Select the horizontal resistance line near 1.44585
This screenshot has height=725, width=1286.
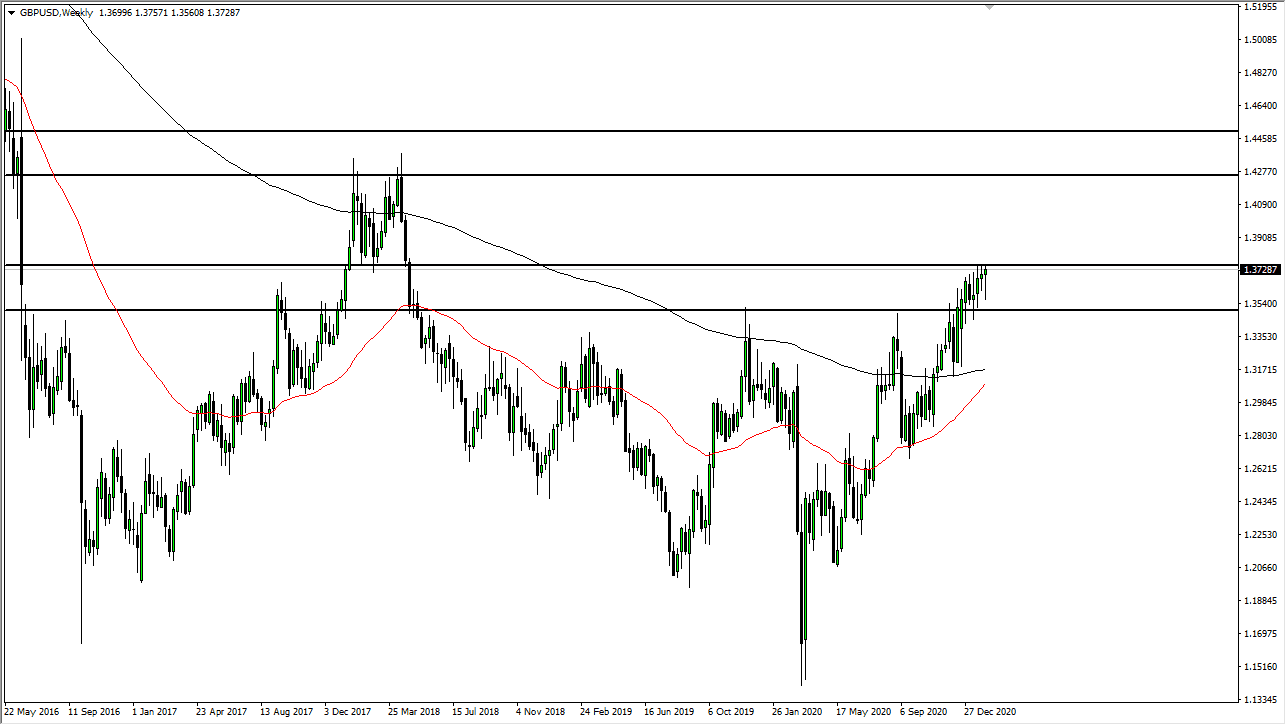click(600, 130)
